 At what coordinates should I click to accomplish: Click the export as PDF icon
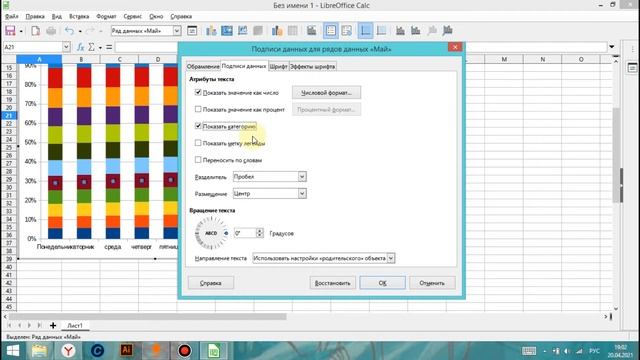pyautogui.click(x=36, y=31)
